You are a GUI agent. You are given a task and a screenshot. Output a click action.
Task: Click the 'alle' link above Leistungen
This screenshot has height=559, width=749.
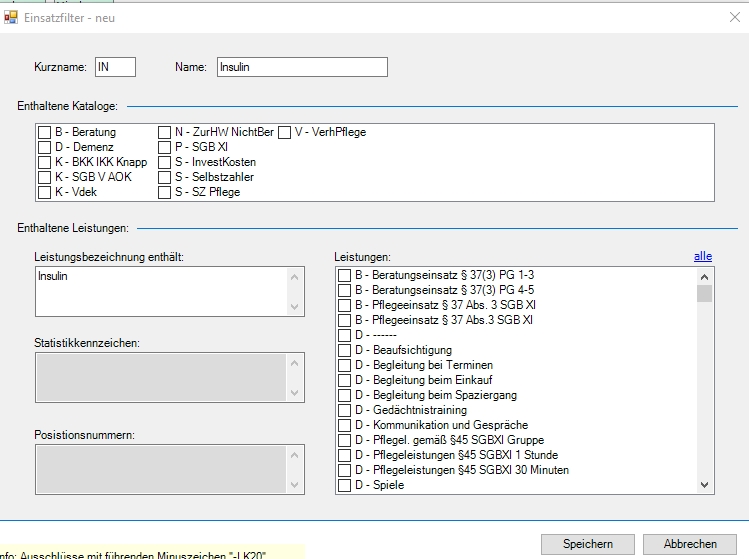(x=702, y=256)
